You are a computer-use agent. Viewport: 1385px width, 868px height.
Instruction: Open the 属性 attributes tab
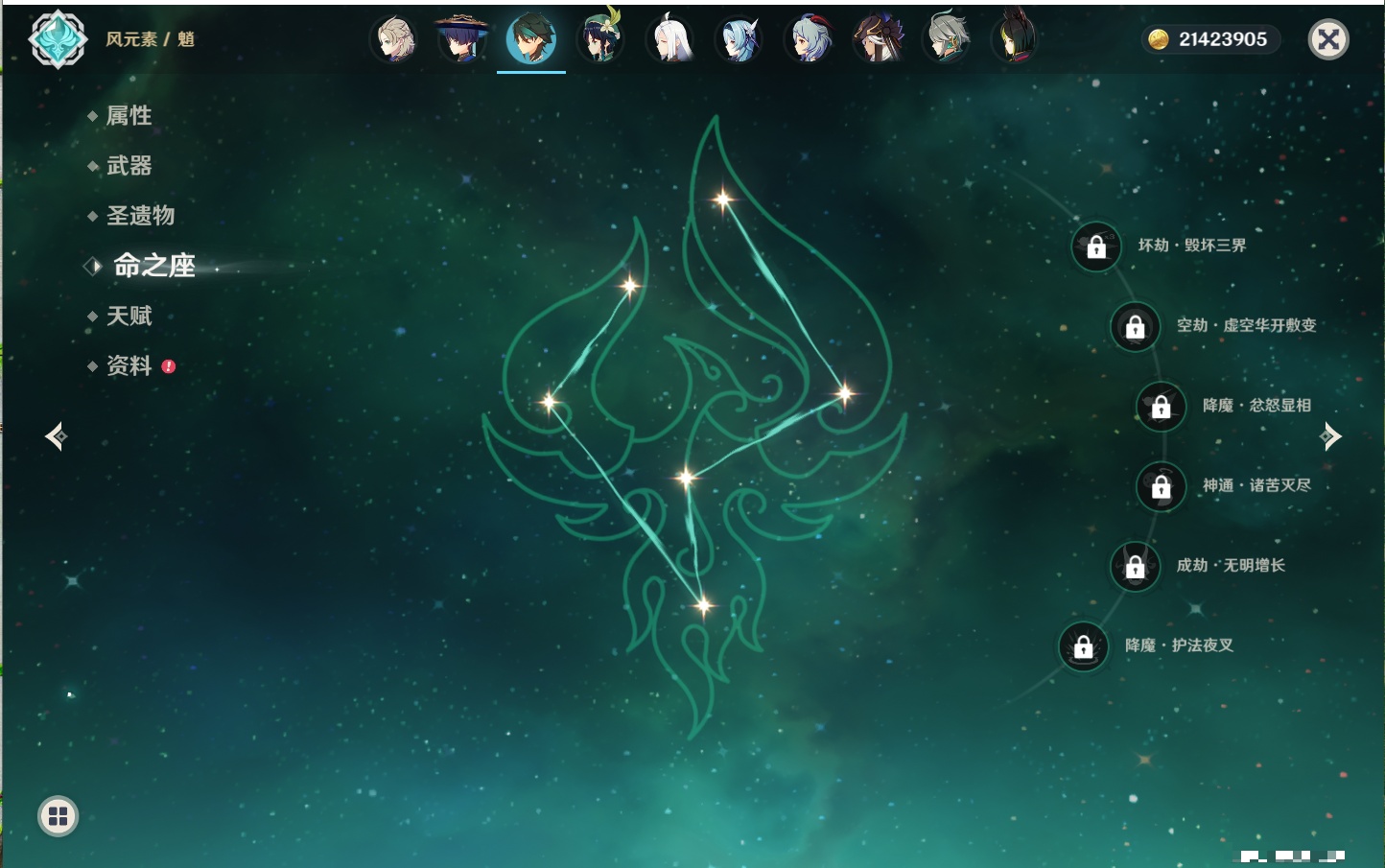[x=129, y=116]
